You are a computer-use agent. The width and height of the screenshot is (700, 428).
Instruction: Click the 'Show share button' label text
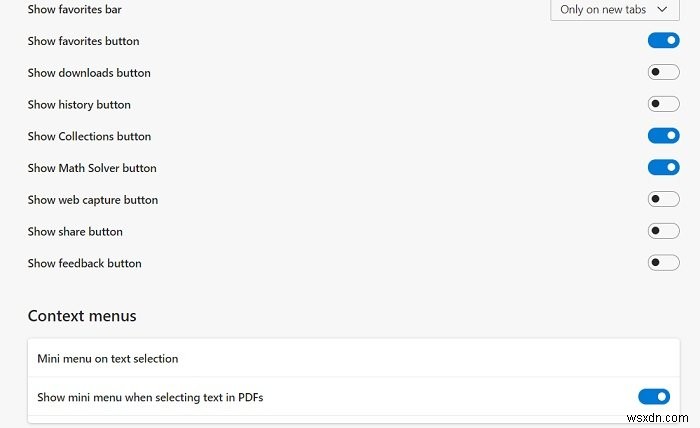(x=75, y=232)
